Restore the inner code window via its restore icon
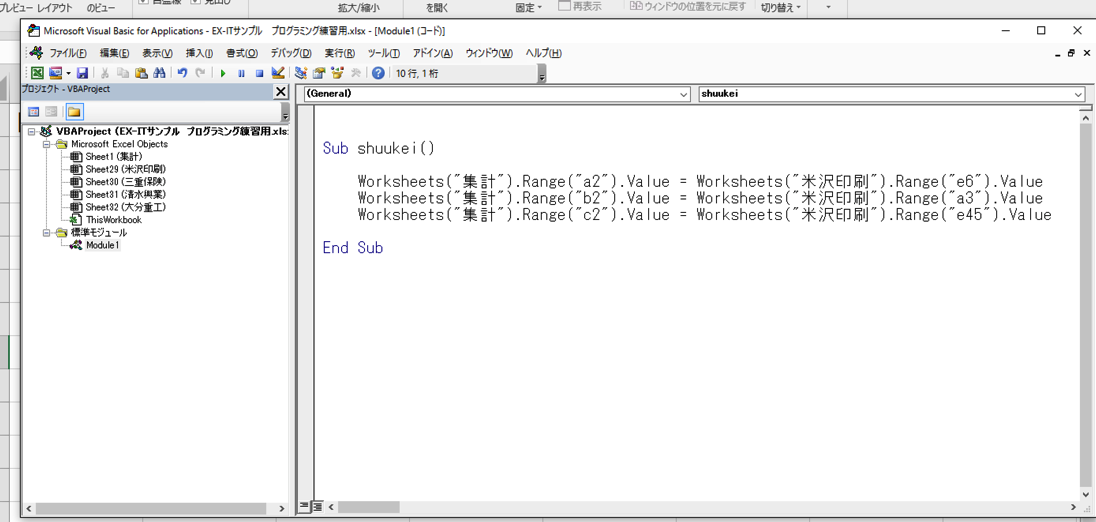Viewport: 1096px width, 522px height. [1071, 53]
